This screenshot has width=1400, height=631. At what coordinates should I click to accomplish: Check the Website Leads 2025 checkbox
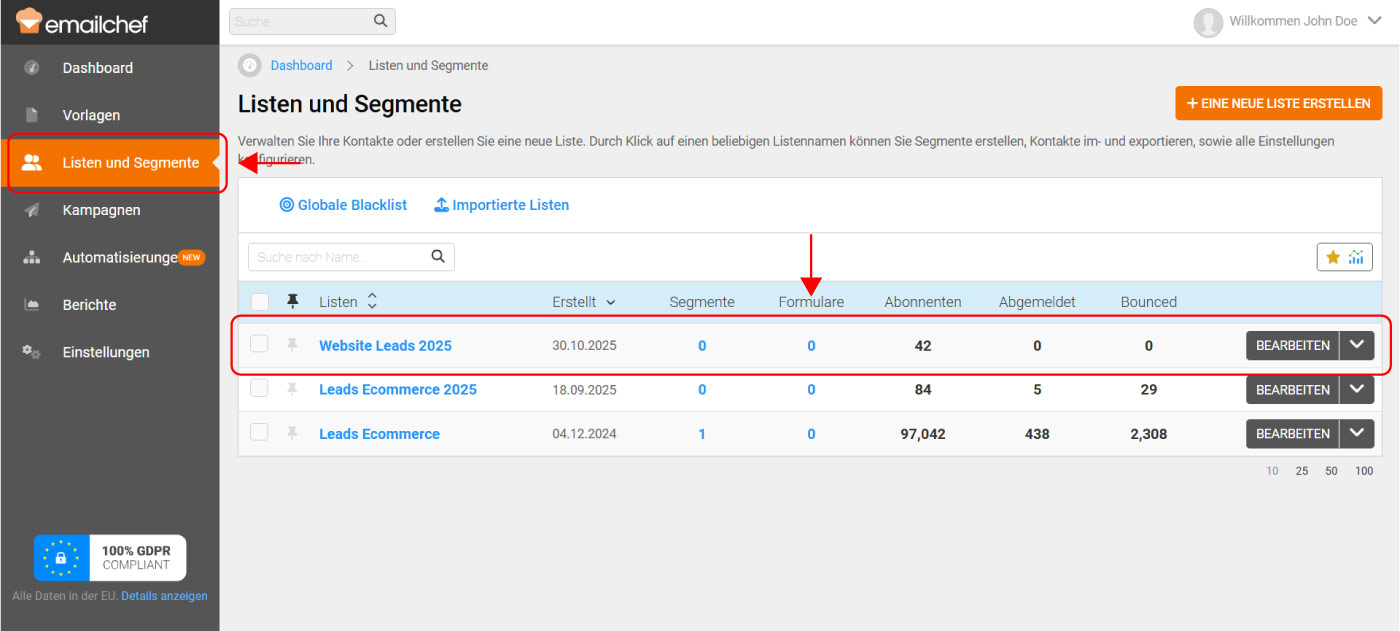pyautogui.click(x=259, y=344)
